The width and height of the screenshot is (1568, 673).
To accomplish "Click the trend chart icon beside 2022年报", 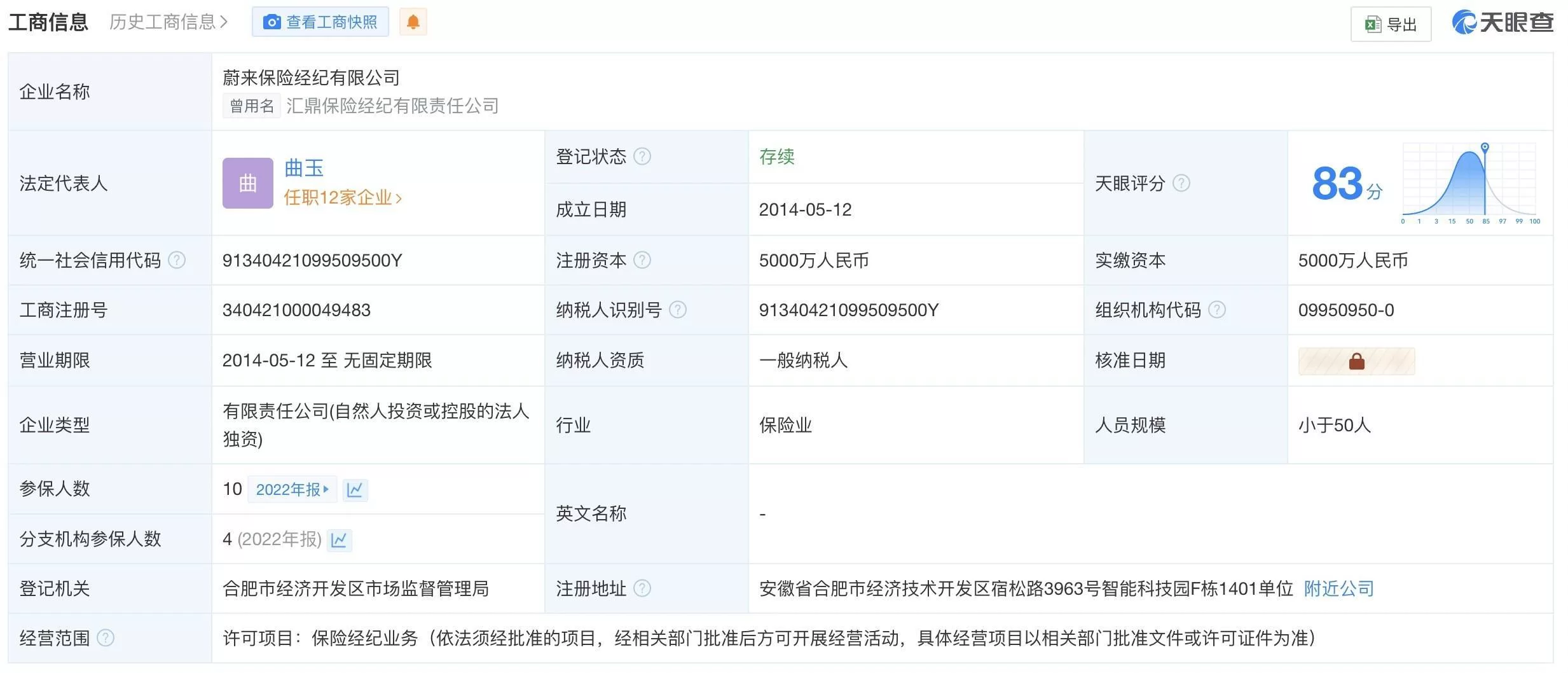I will [355, 490].
